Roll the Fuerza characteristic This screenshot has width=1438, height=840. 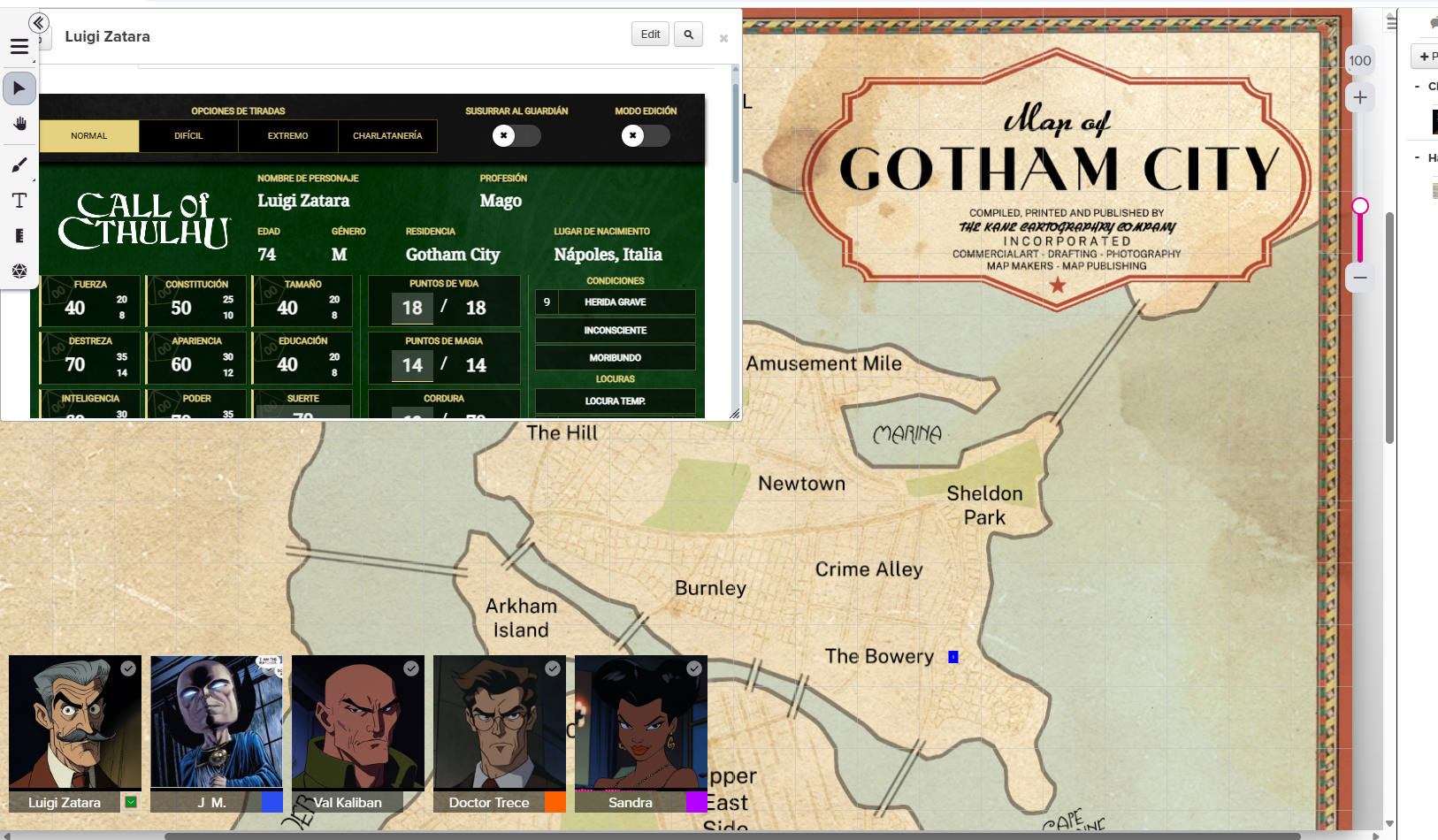click(x=90, y=285)
